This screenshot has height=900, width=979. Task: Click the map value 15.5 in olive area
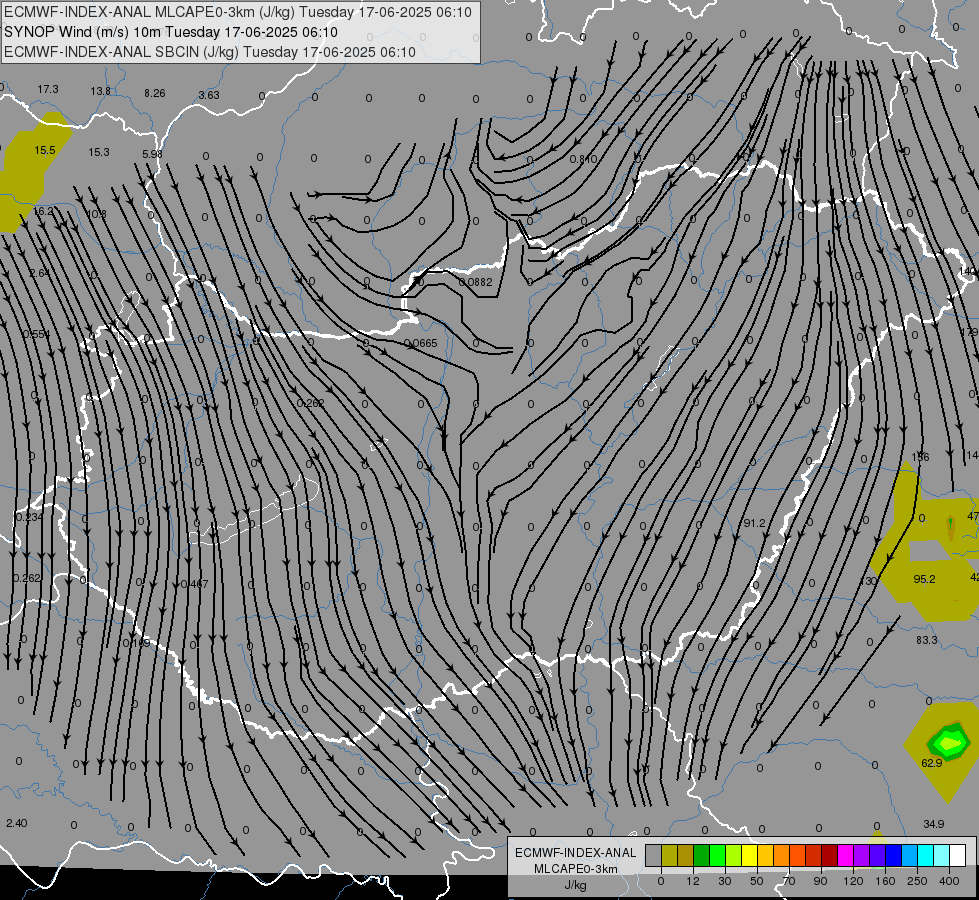(x=45, y=150)
